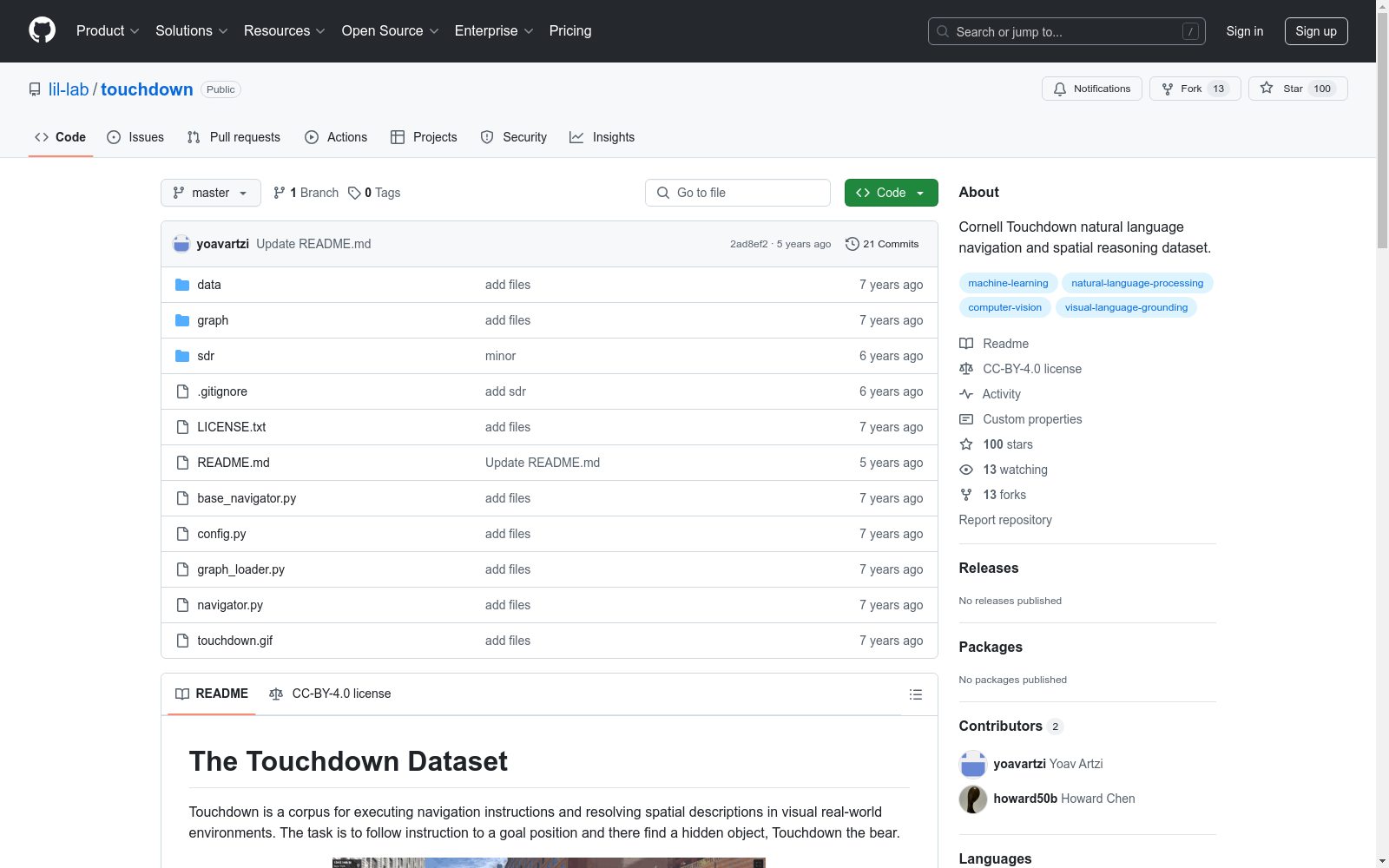Open the natural-language-processing topic tag
The width and height of the screenshot is (1389, 868).
1137,283
